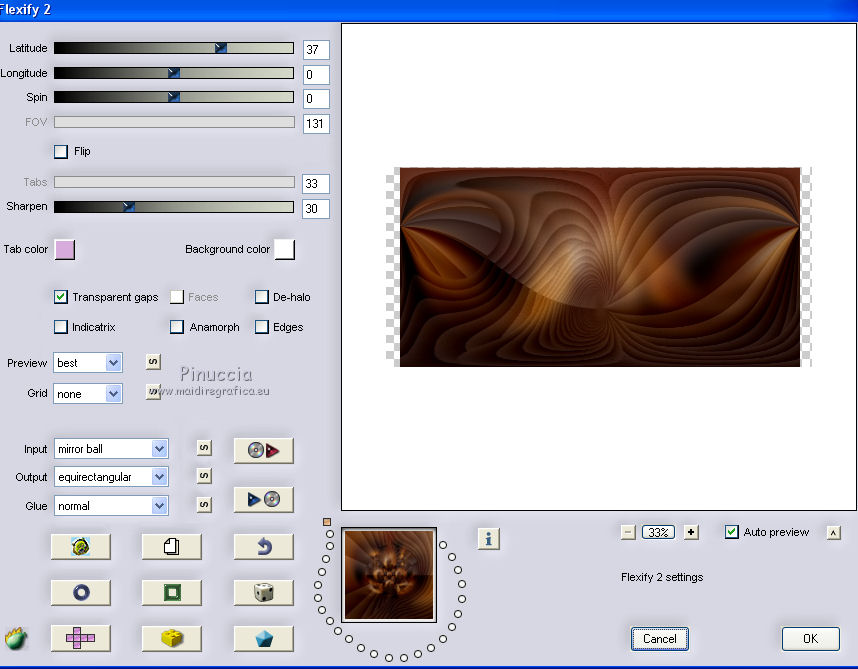
Task: Click OK to apply Flexify settings
Action: point(810,639)
